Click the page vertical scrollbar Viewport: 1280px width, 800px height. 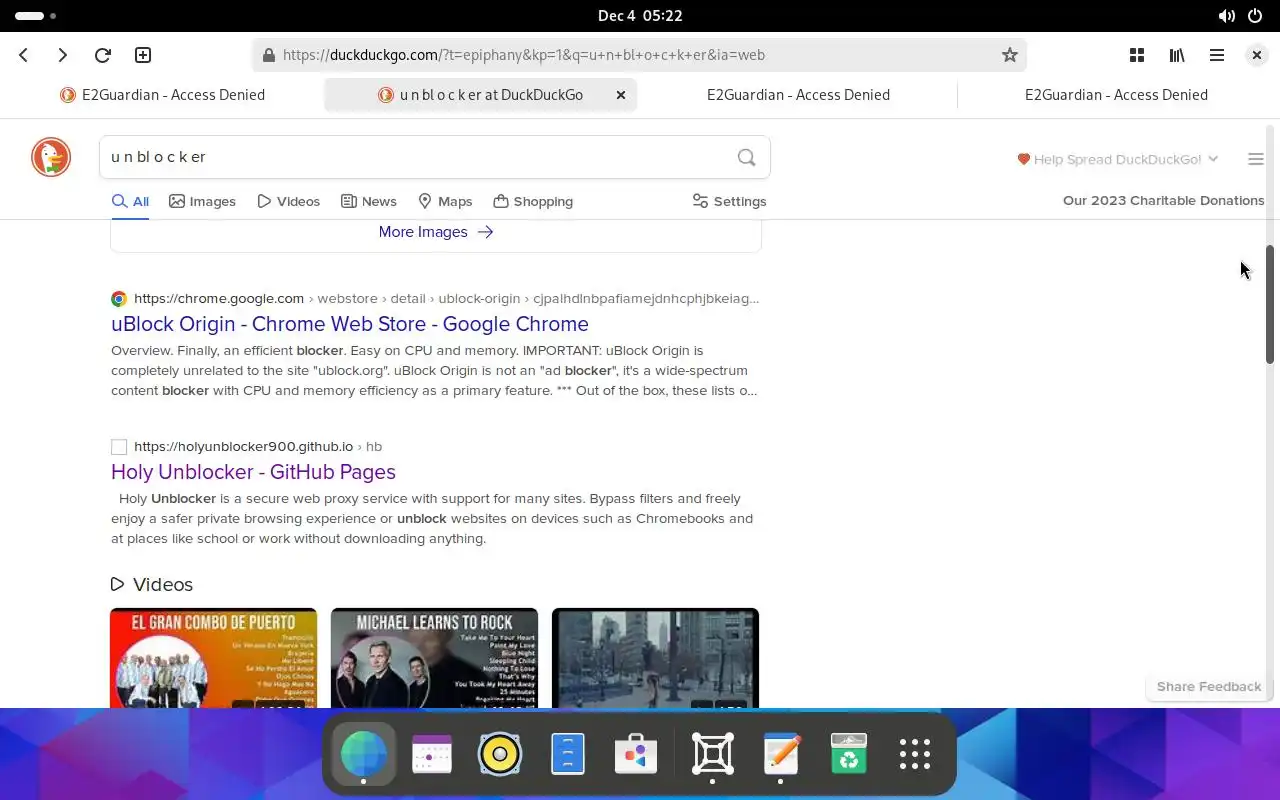tap(1270, 304)
